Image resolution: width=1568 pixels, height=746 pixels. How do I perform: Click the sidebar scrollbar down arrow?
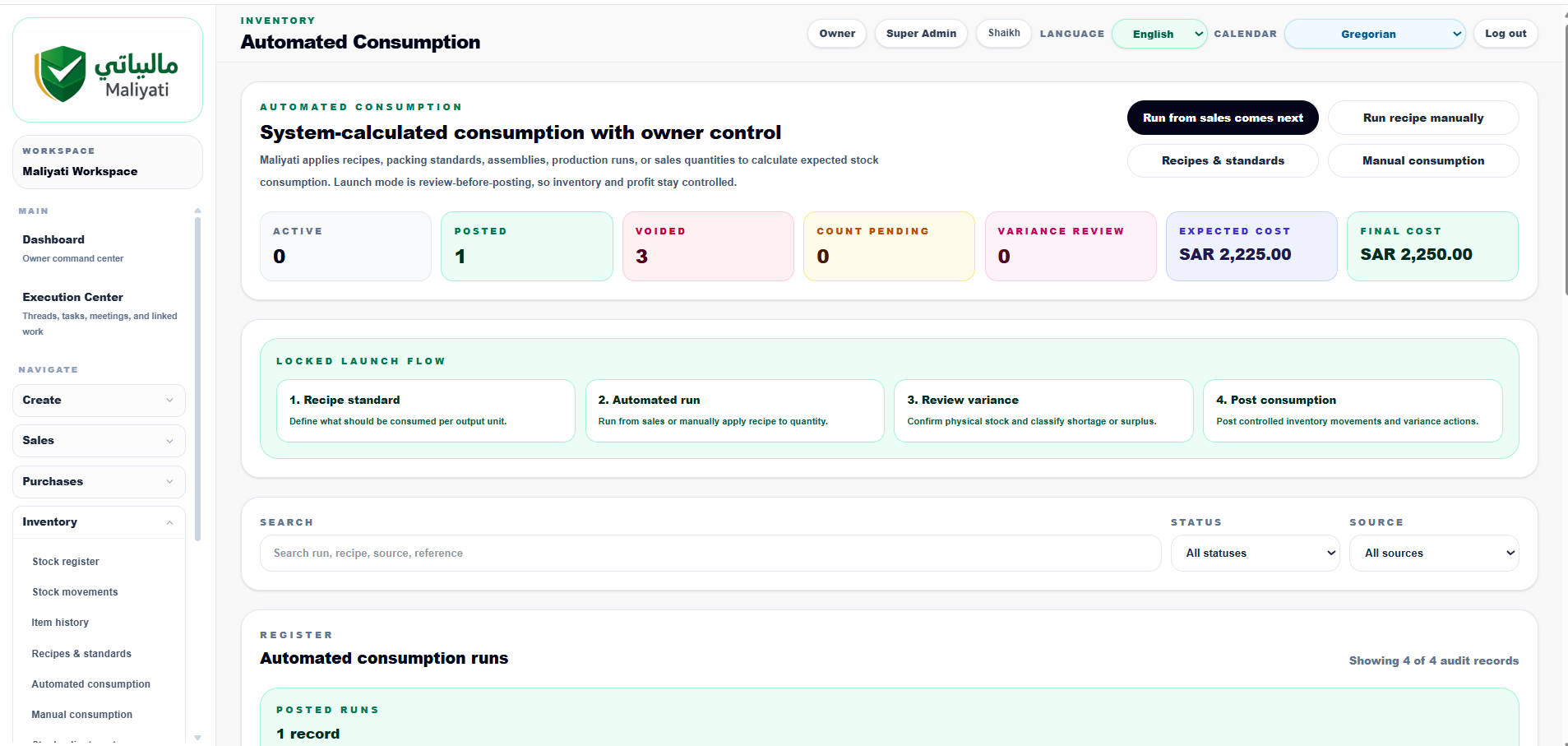197,738
